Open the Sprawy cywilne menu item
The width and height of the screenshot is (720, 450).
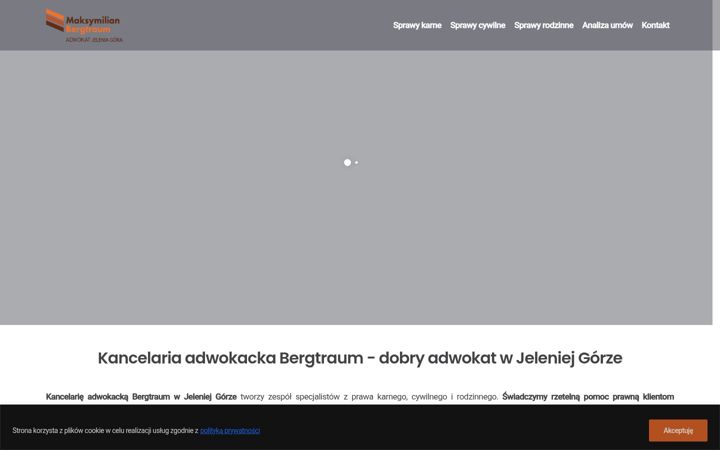(478, 25)
